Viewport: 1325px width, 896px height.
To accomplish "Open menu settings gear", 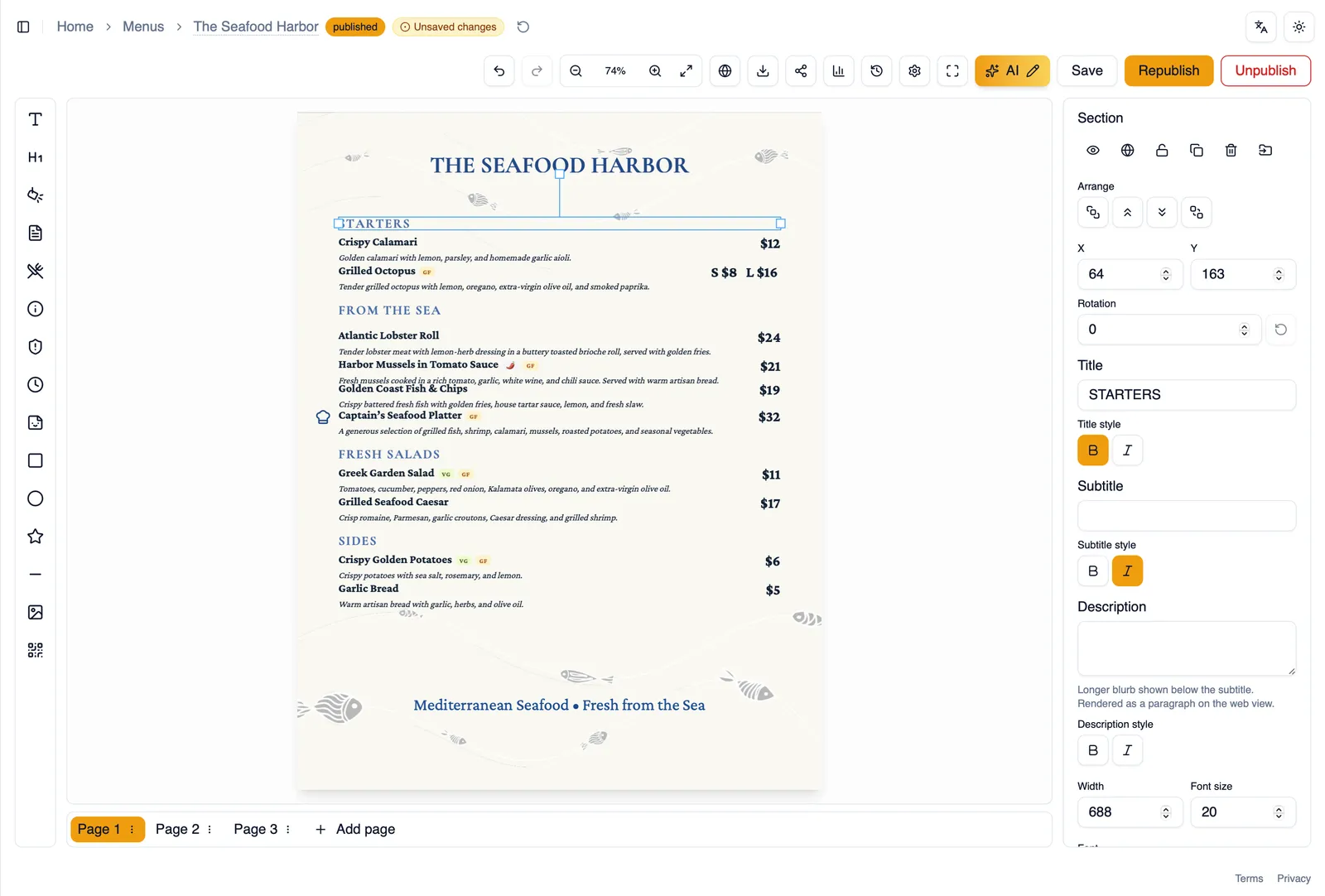I will point(914,71).
